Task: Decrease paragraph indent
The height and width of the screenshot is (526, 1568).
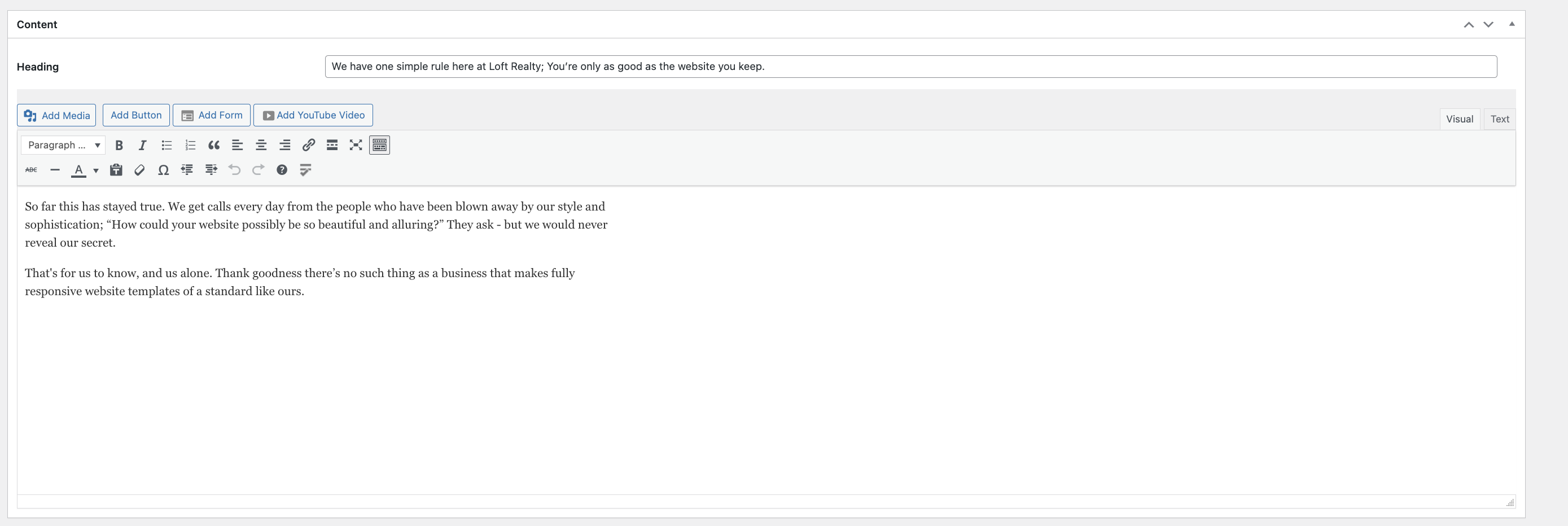Action: pyautogui.click(x=187, y=170)
